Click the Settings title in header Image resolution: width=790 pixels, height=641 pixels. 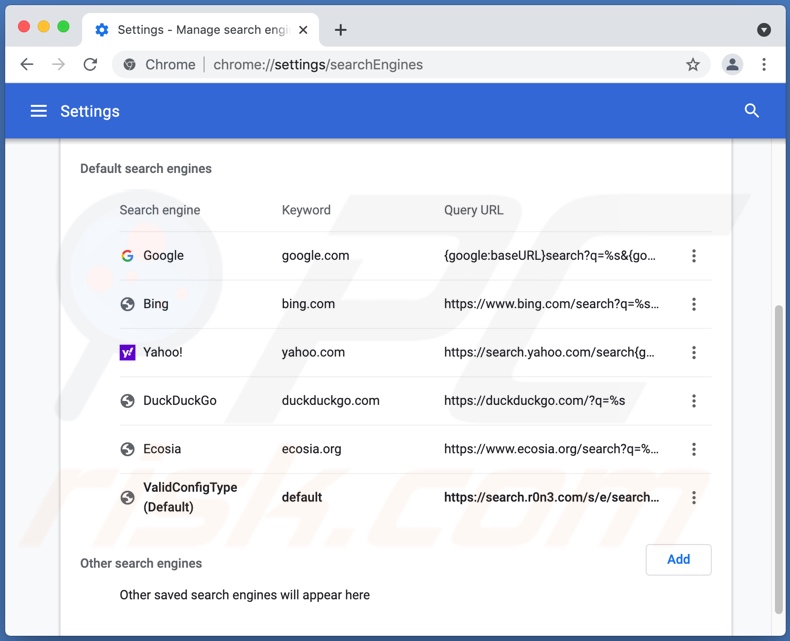pos(90,111)
